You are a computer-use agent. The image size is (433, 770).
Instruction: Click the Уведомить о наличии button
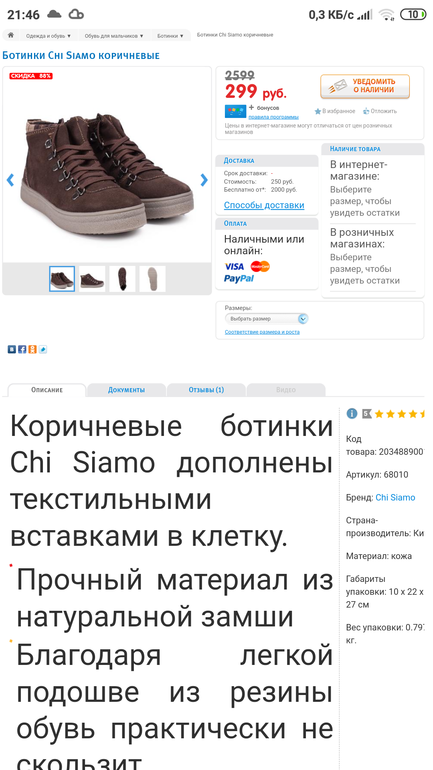[x=365, y=86]
